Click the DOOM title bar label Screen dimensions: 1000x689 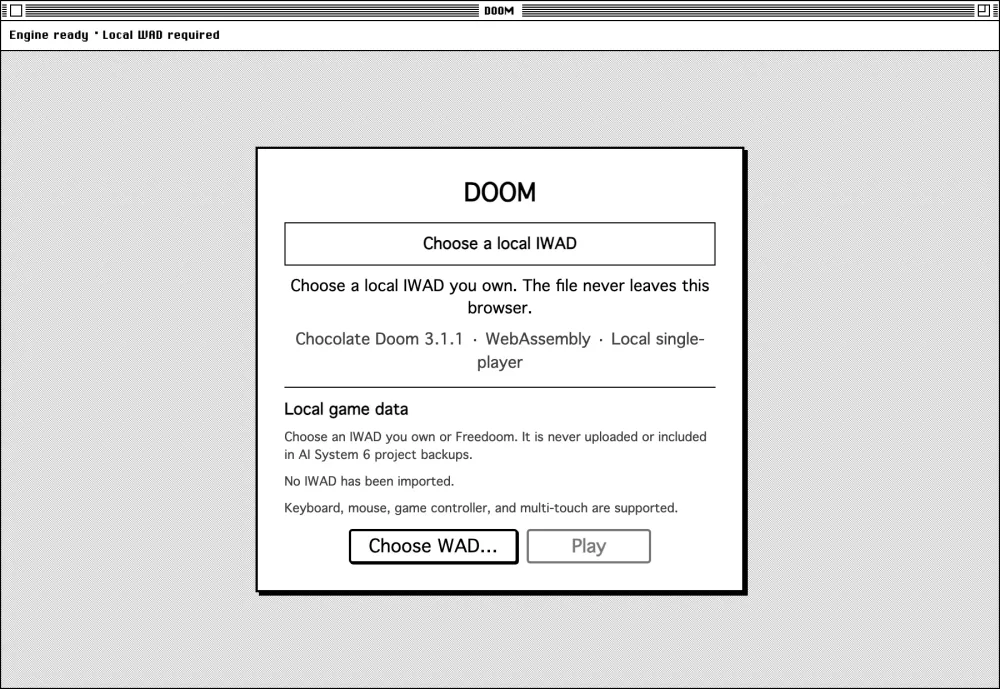(499, 10)
